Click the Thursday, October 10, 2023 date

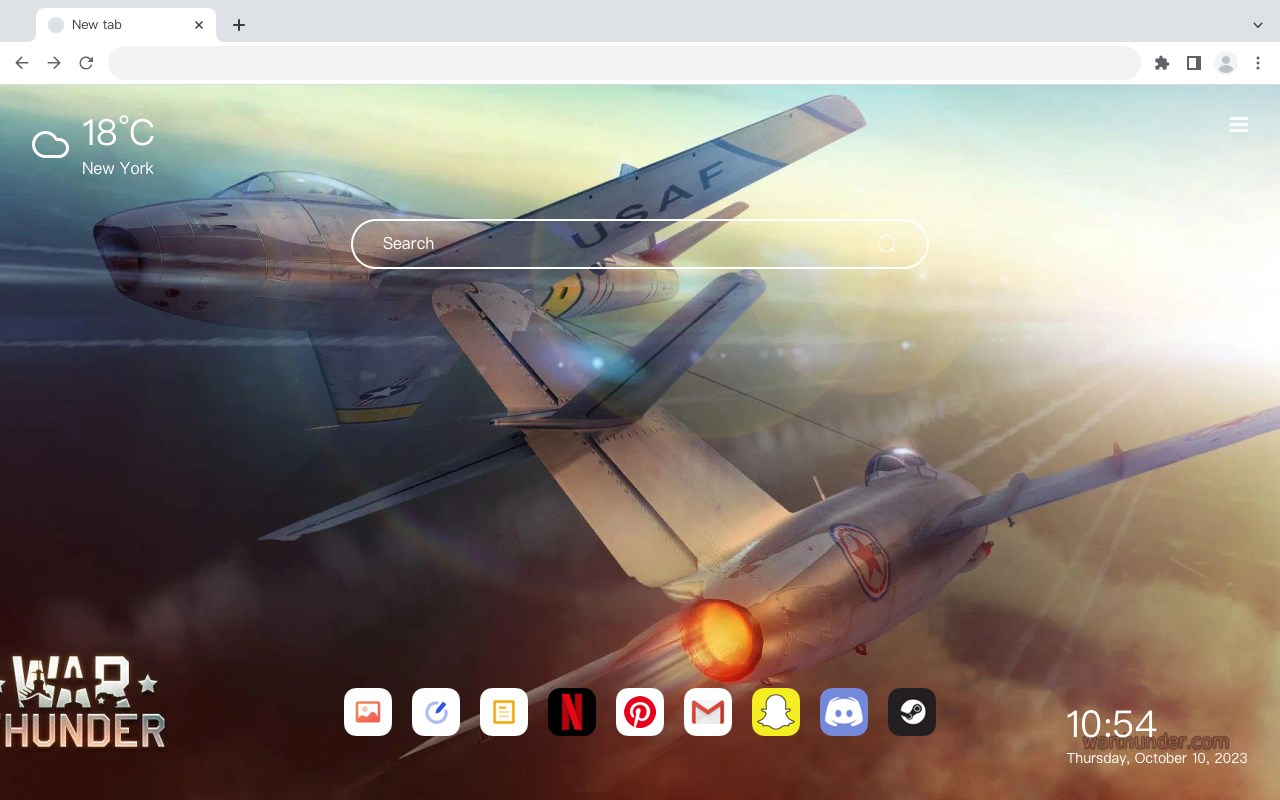coord(1157,758)
